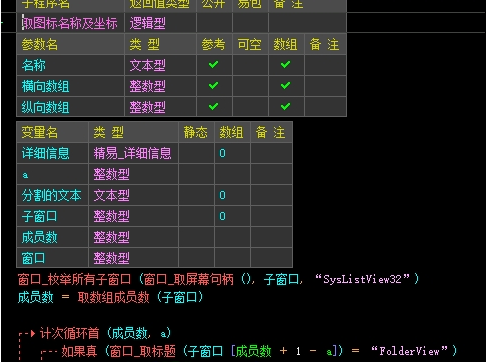Image resolution: width=486 pixels, height=362 pixels.
Task: Click the string "SysListView32" in the code
Action: pos(363,279)
